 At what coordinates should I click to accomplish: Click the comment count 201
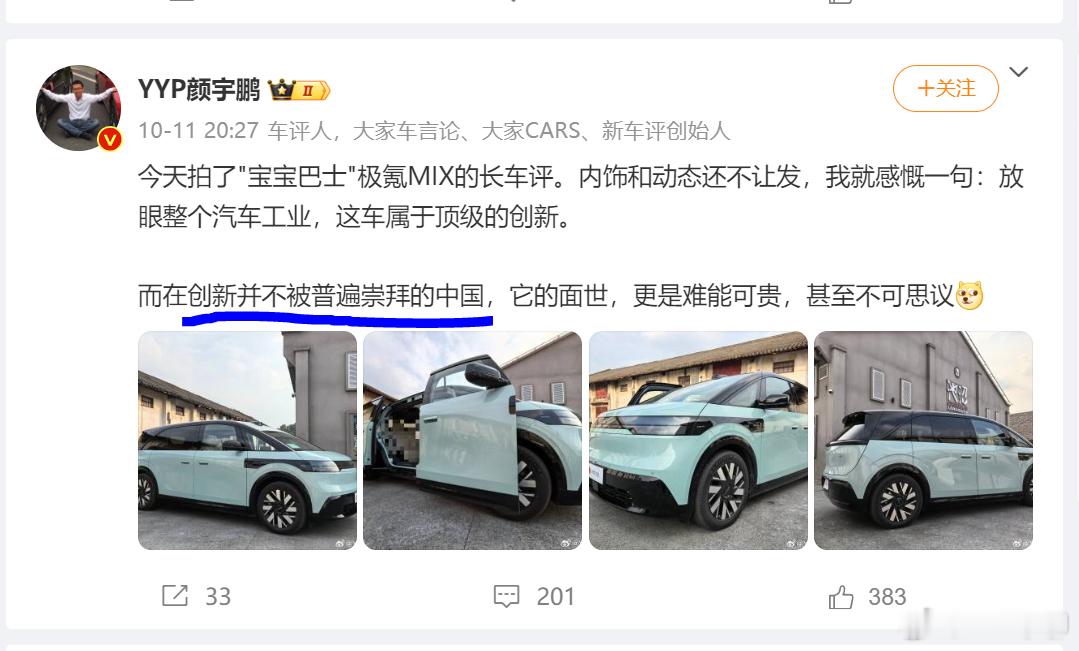pyautogui.click(x=555, y=596)
